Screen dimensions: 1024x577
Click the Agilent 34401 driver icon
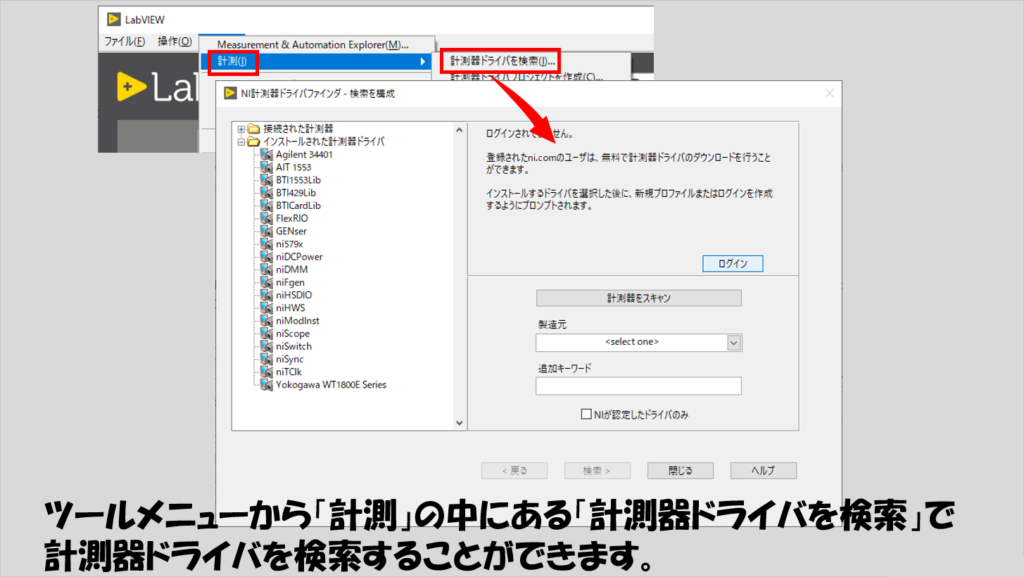[266, 155]
